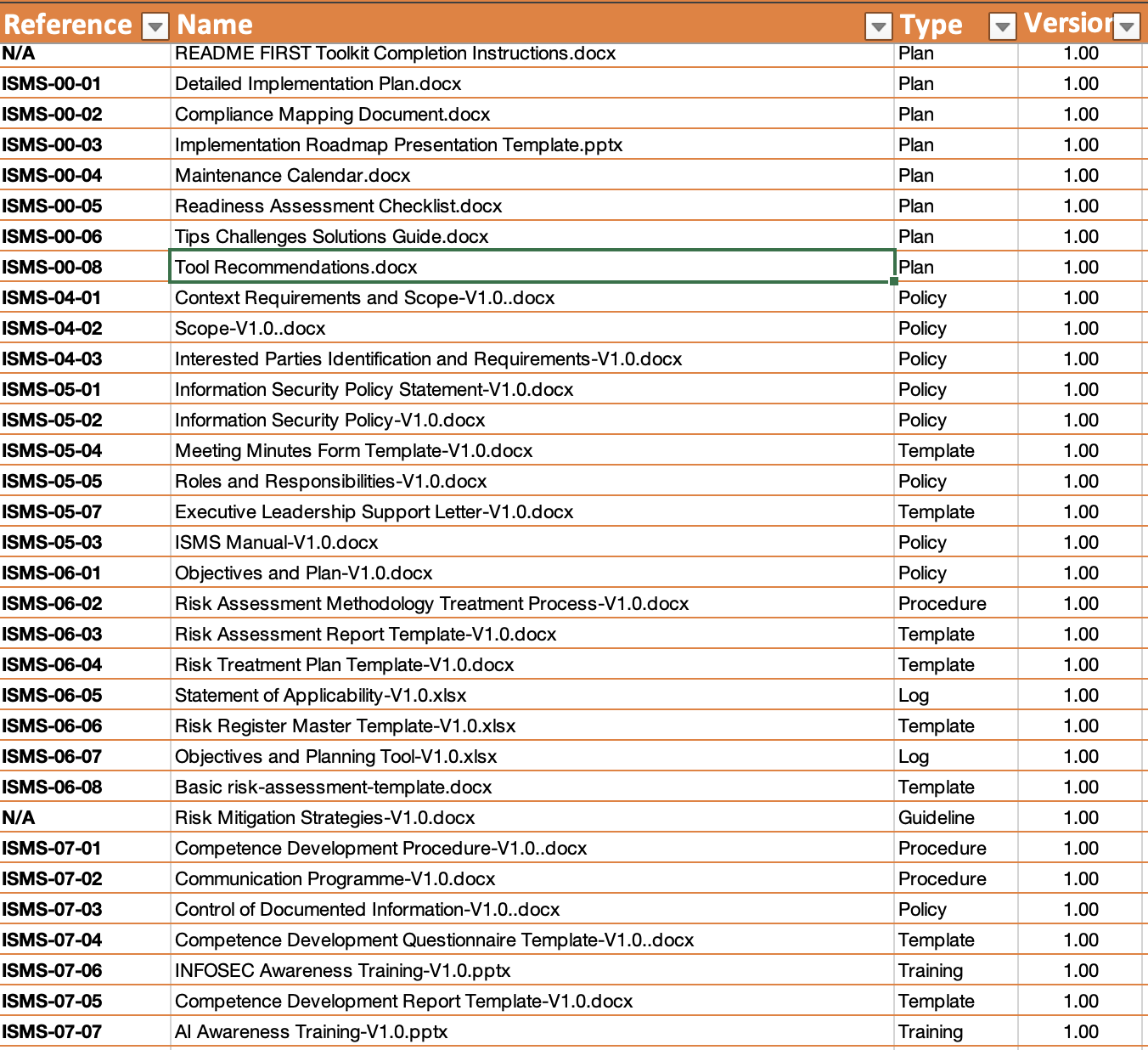Click the Policy type cell for ISMS-05-03

956,542
